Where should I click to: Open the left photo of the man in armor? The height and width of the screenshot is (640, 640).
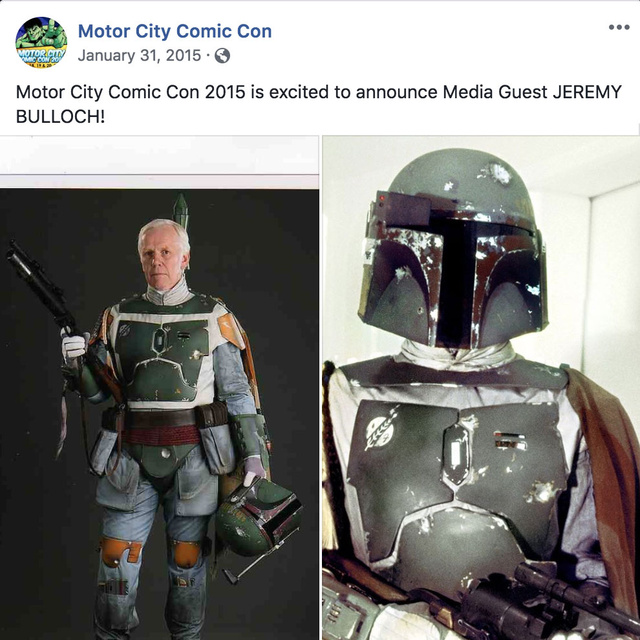tap(159, 388)
